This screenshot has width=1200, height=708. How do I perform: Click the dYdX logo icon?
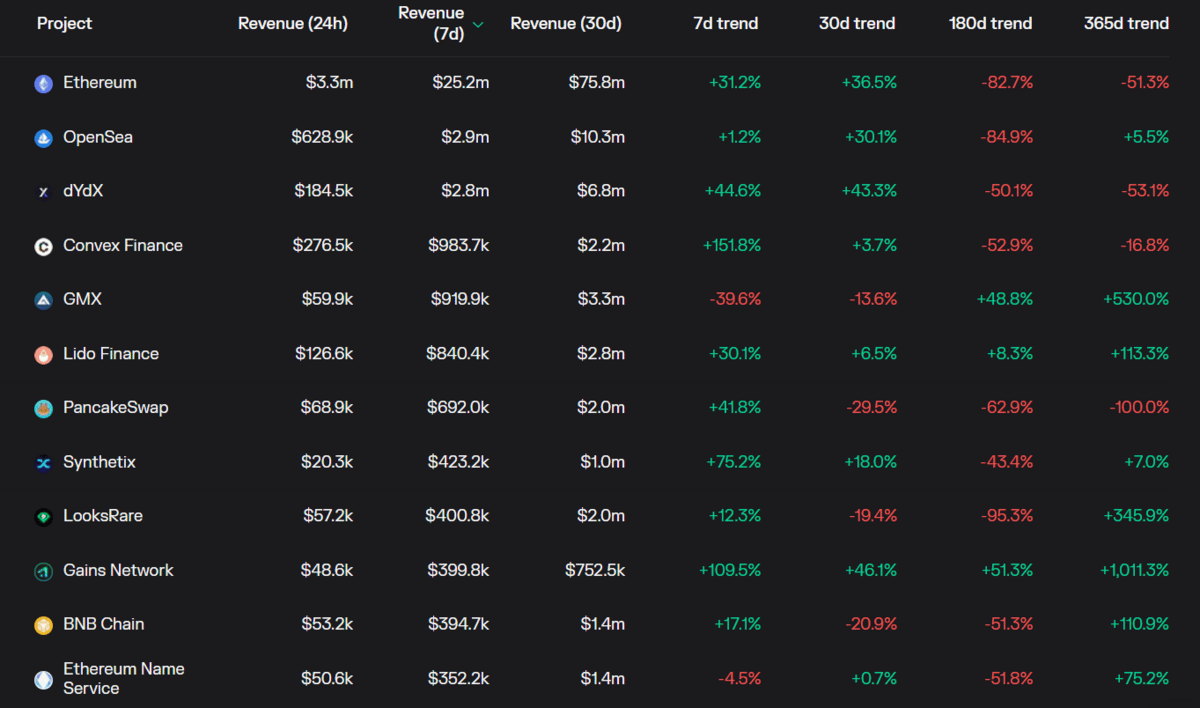pos(44,192)
